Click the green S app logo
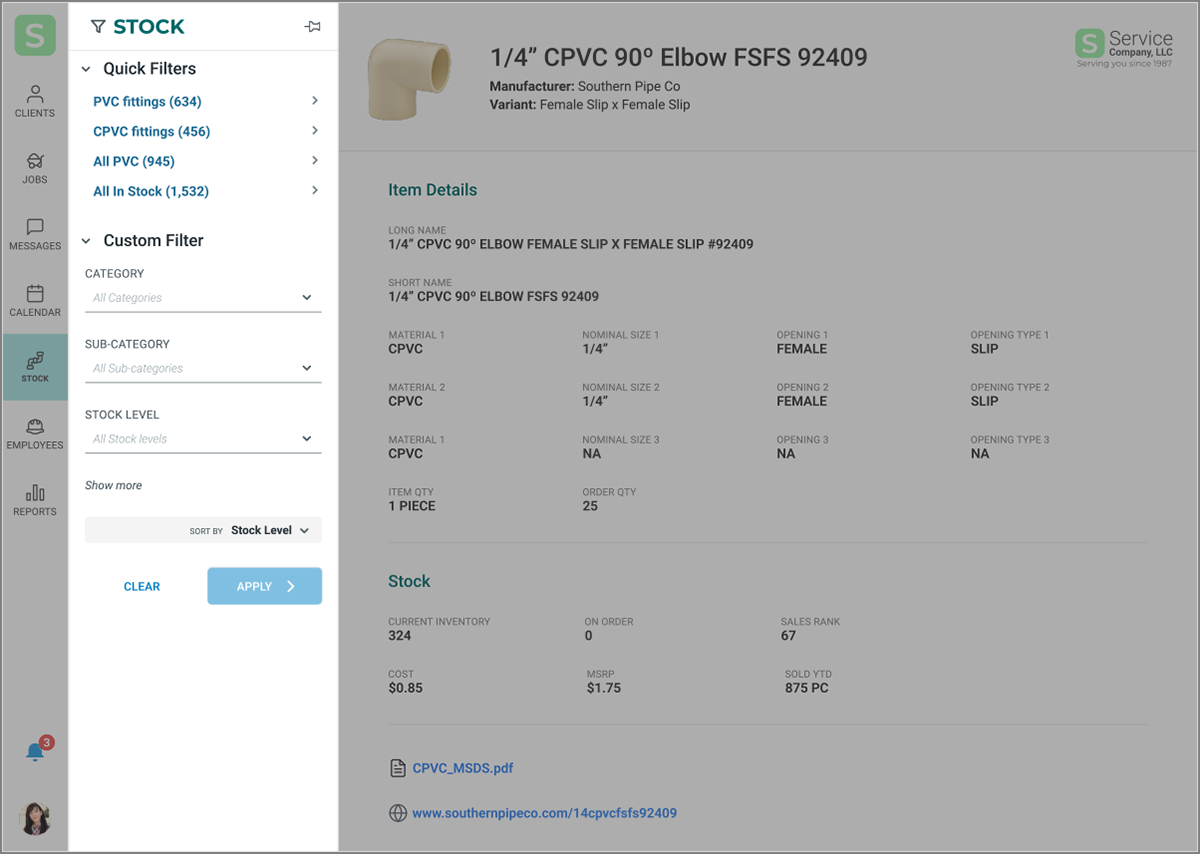Screen dimensions: 1200x854 (x=35, y=35)
